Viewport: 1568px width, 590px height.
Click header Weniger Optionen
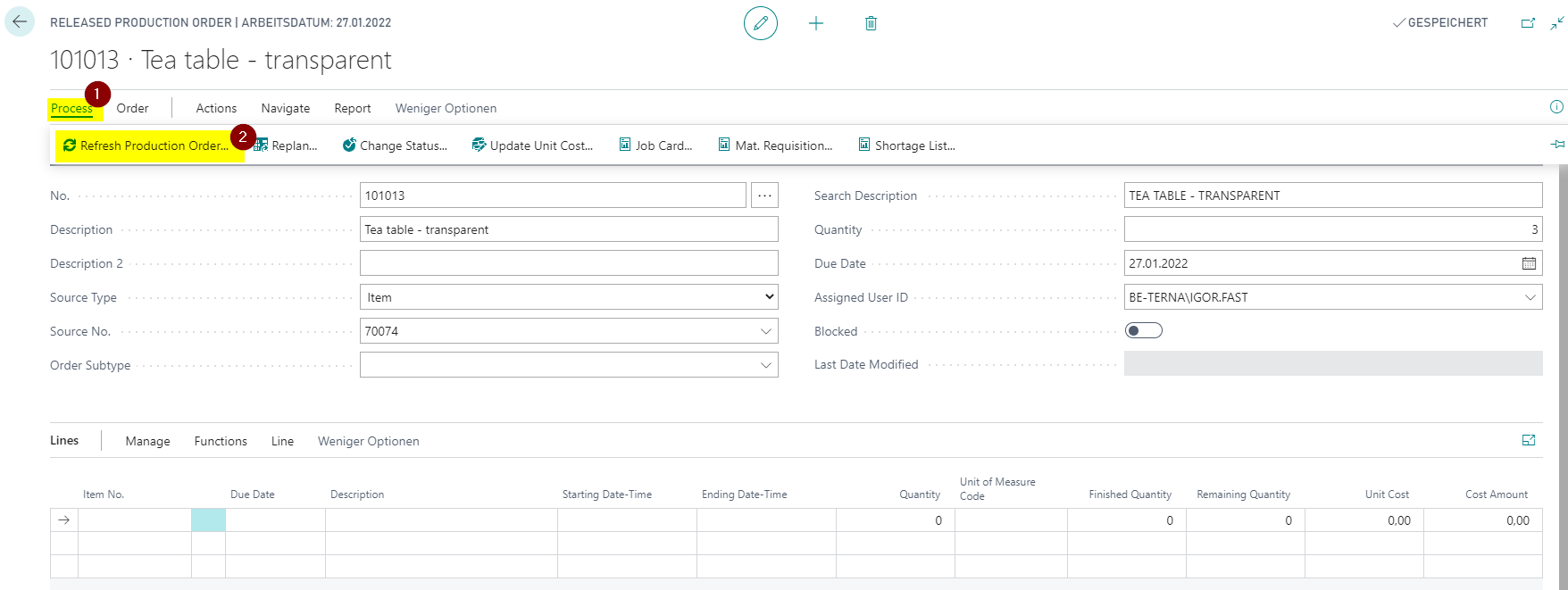(x=446, y=108)
